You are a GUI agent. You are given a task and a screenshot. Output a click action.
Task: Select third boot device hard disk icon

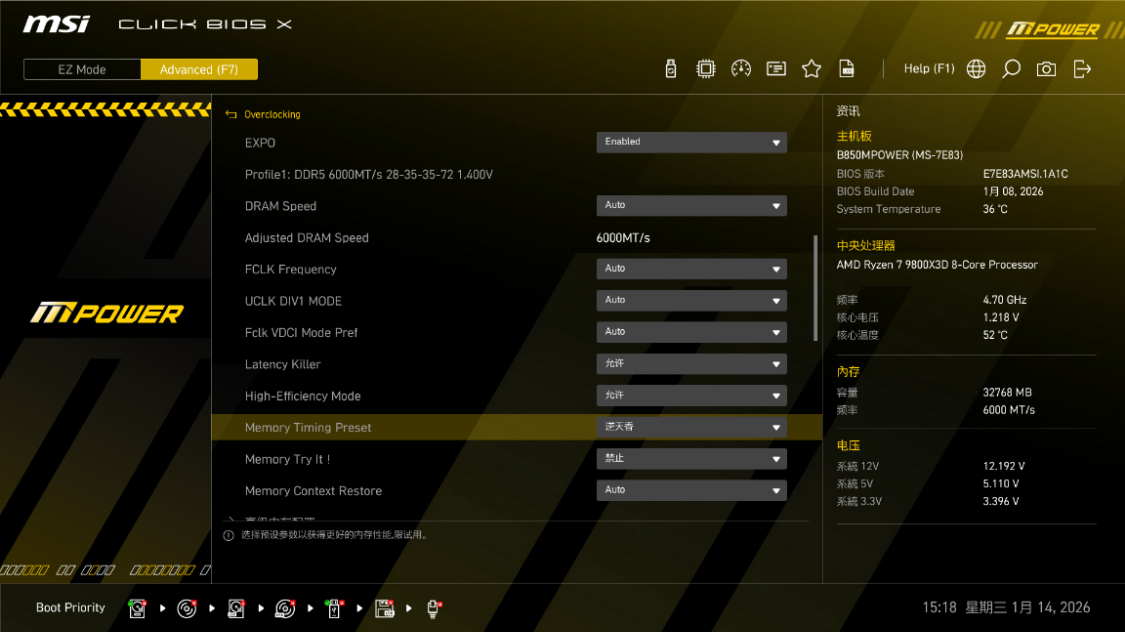pos(236,608)
